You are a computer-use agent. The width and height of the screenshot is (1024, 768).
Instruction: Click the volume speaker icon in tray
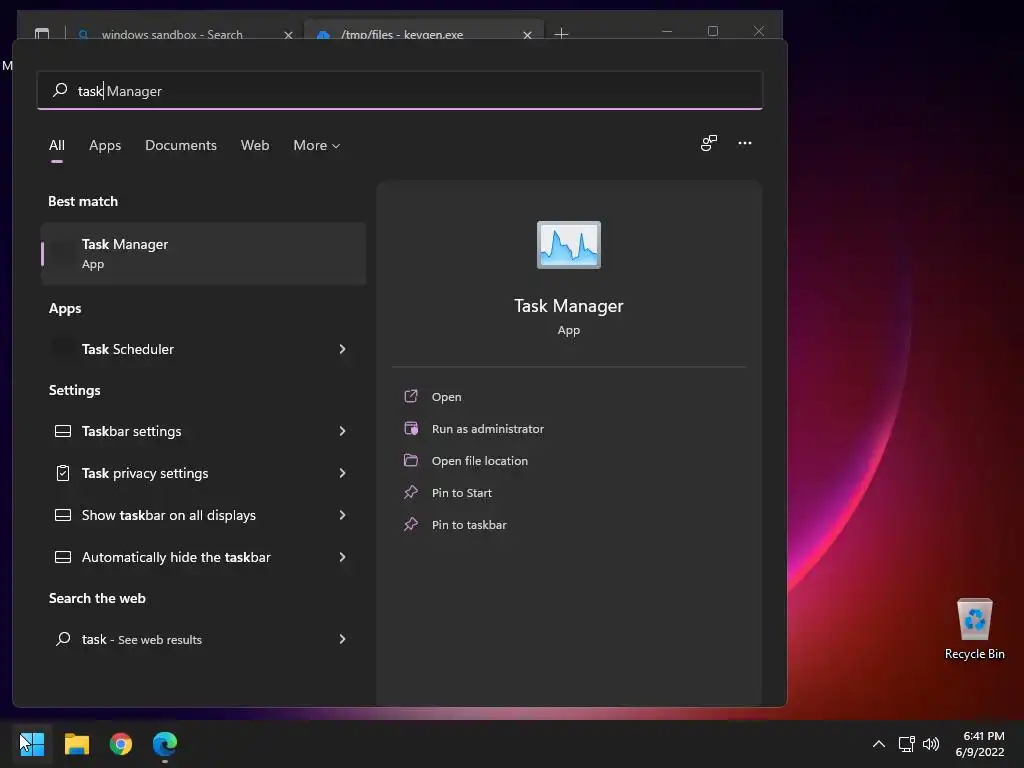click(x=931, y=744)
